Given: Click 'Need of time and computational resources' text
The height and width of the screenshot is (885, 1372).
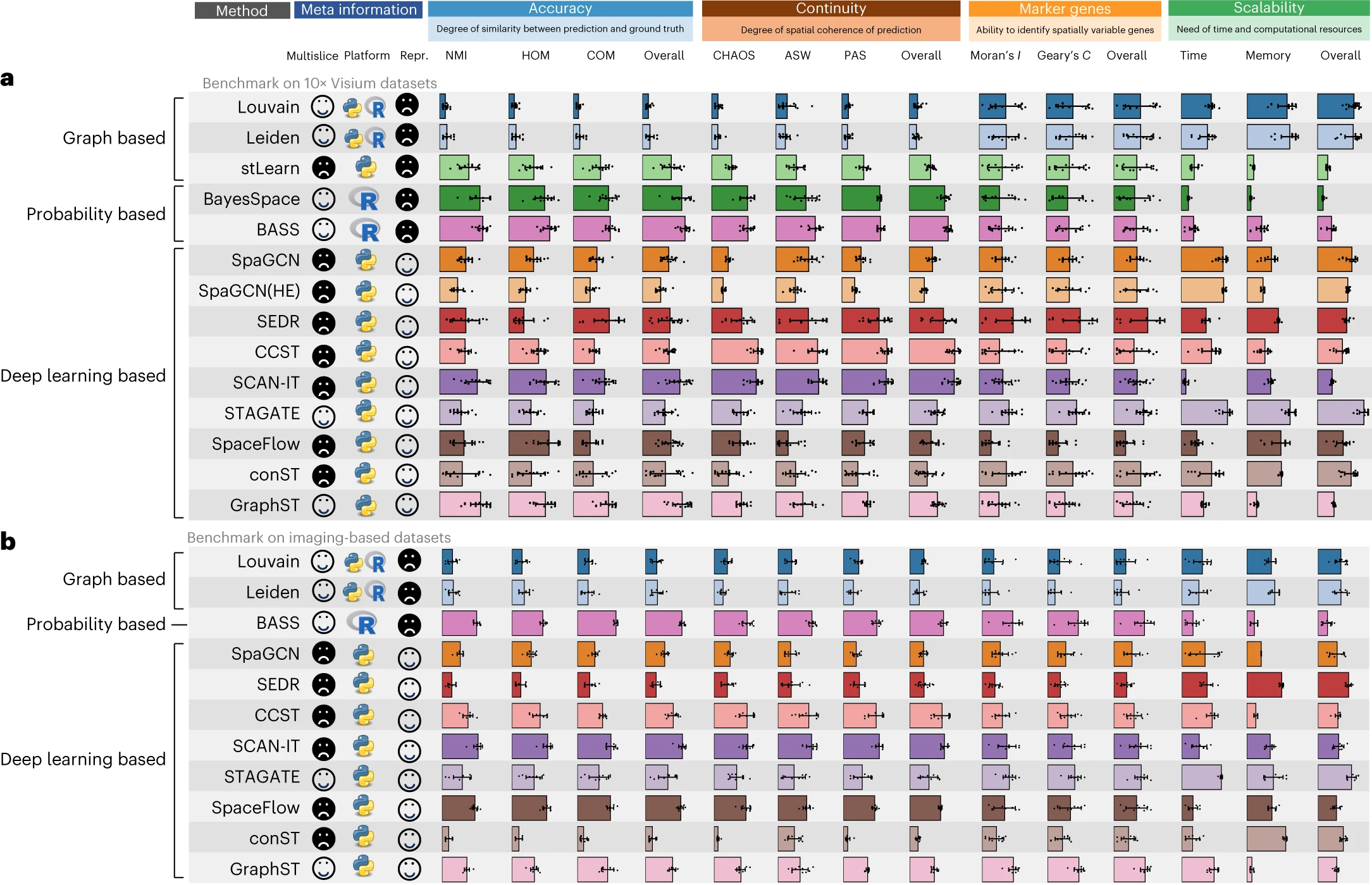Looking at the screenshot, I should tap(1269, 29).
